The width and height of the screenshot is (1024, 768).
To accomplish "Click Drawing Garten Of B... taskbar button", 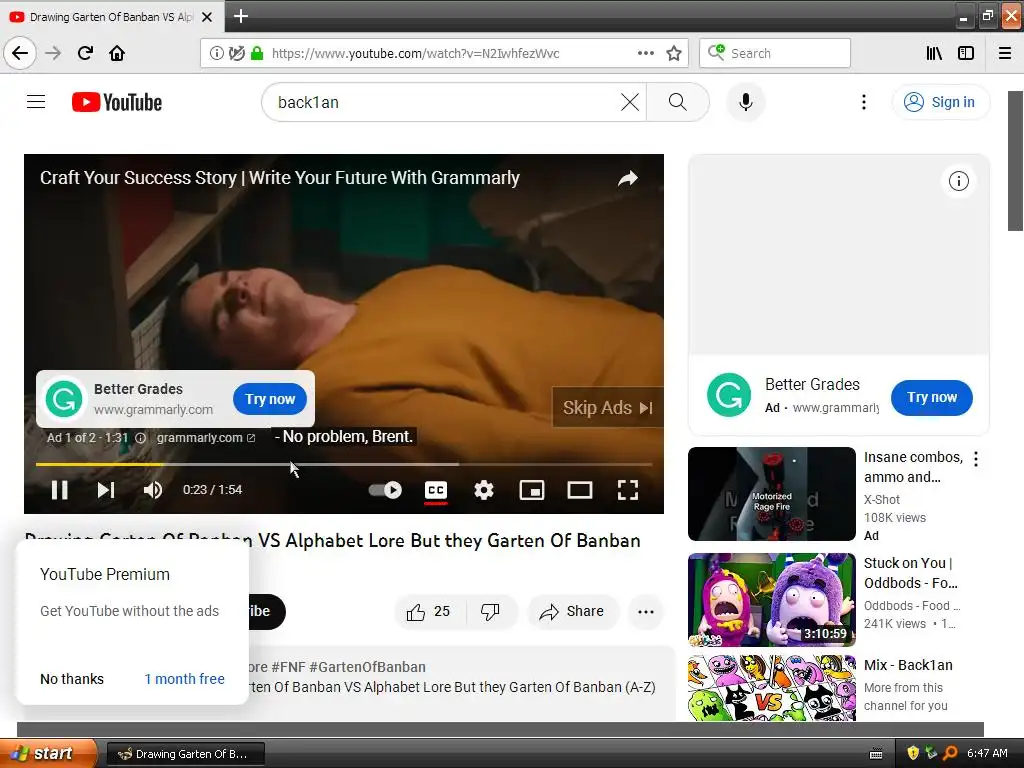I will point(185,754).
